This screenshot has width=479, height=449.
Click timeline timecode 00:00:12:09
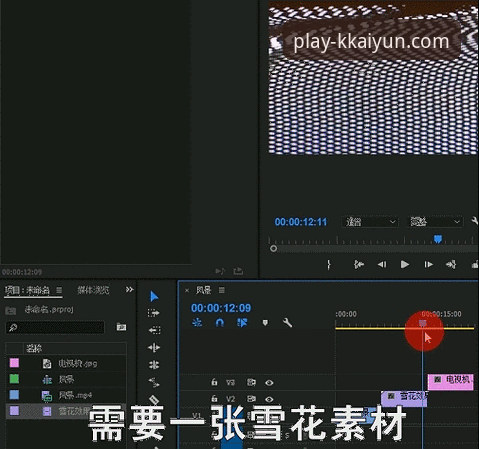(221, 308)
